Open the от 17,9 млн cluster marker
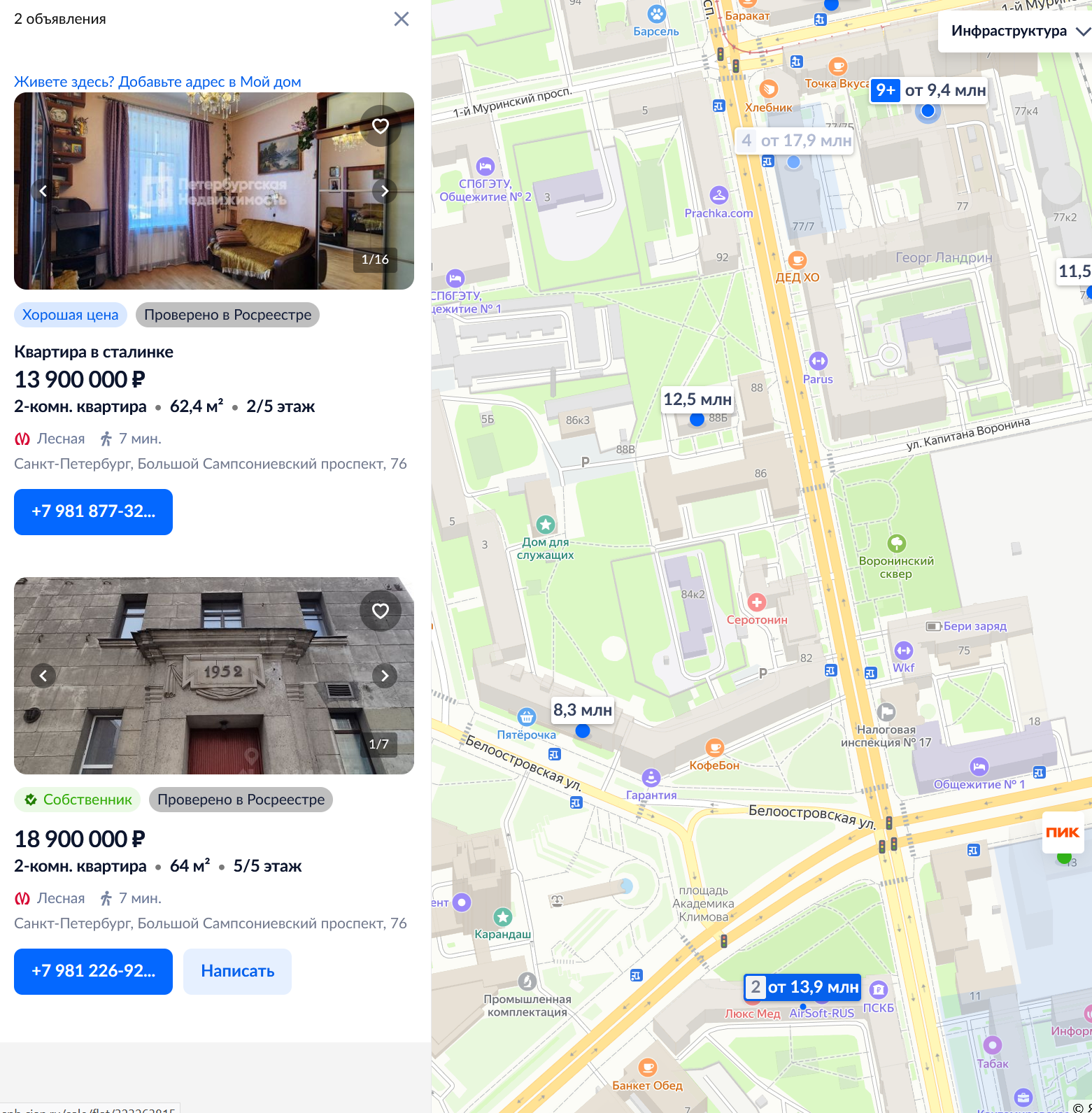 pos(797,141)
